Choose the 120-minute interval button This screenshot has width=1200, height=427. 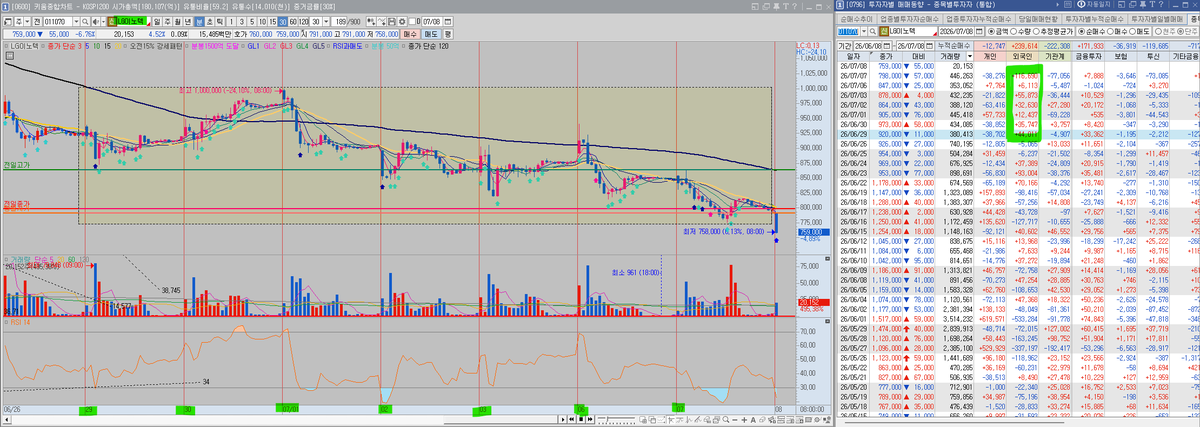[303, 21]
